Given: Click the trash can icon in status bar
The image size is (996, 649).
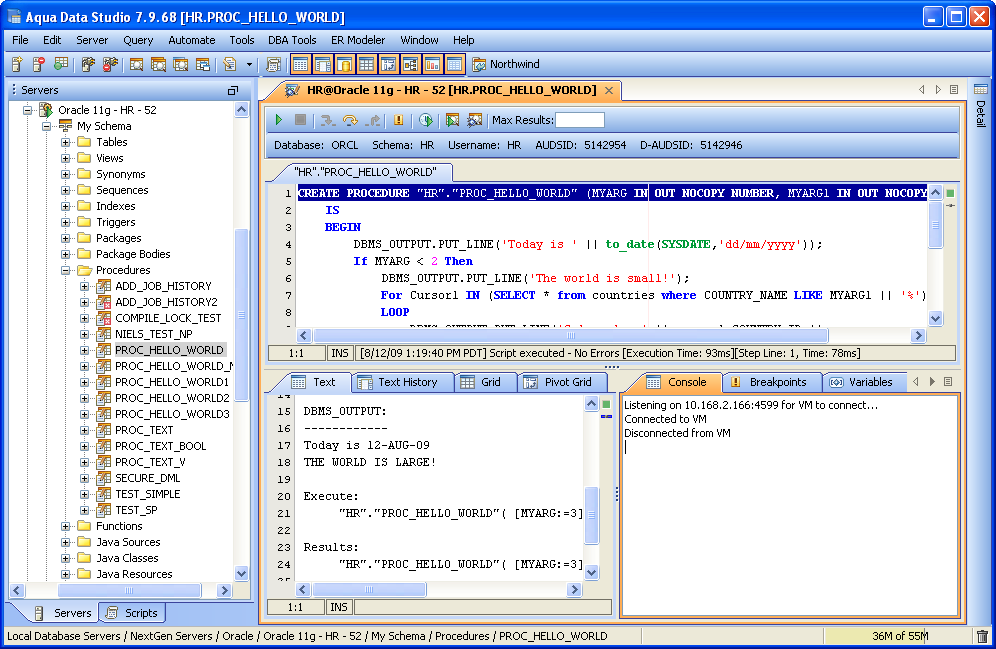Looking at the screenshot, I should [982, 636].
